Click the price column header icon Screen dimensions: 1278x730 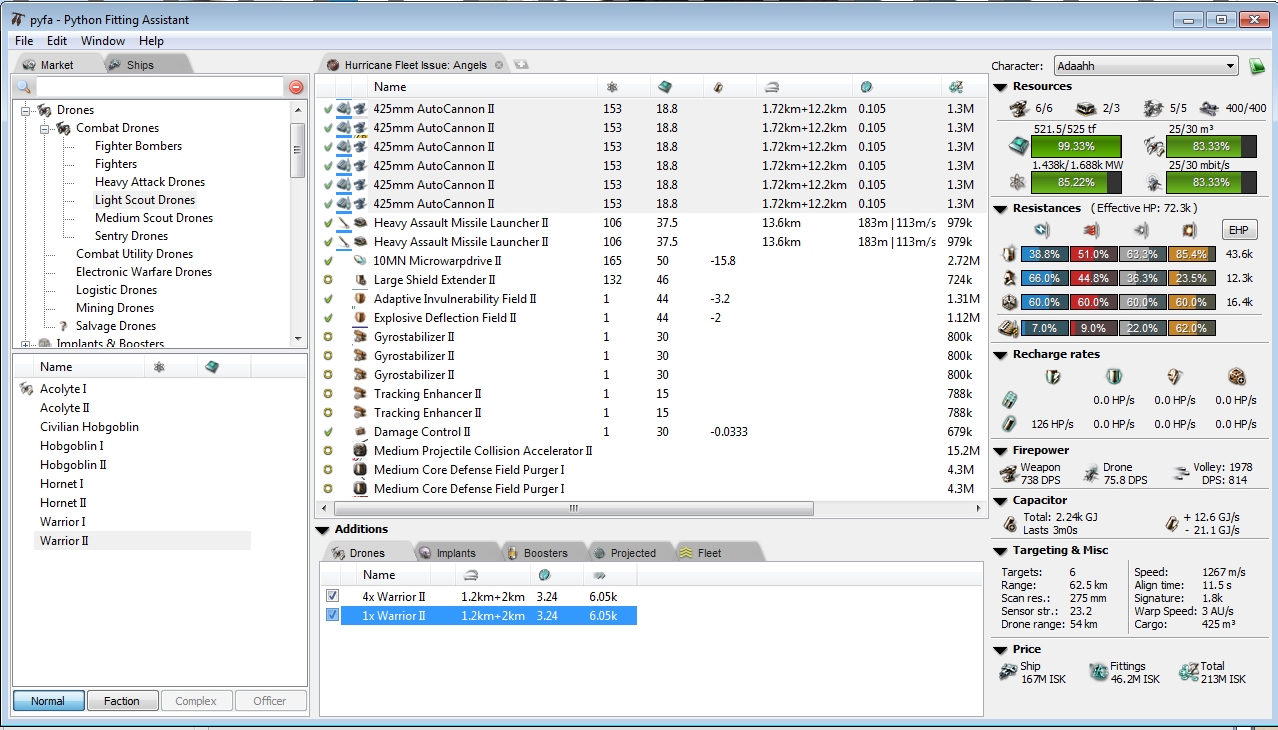(956, 87)
